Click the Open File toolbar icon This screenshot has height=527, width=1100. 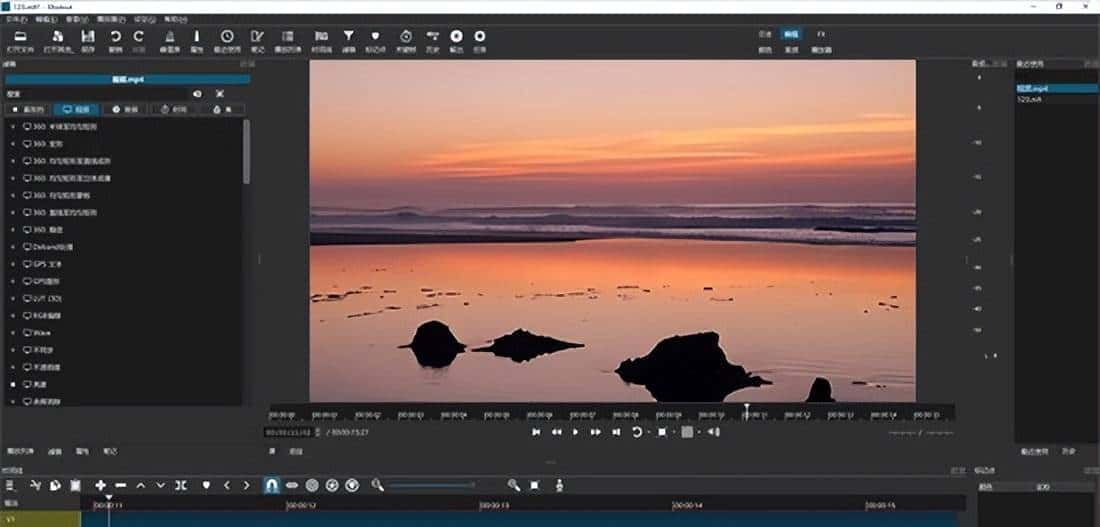[x=20, y=37]
